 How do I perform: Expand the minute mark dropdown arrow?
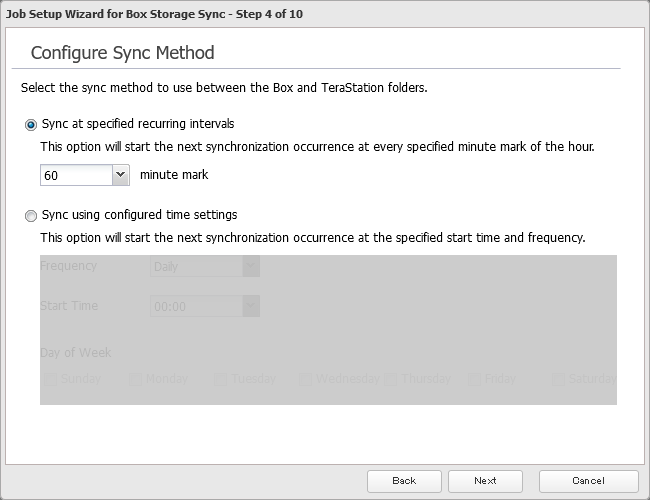click(x=120, y=175)
